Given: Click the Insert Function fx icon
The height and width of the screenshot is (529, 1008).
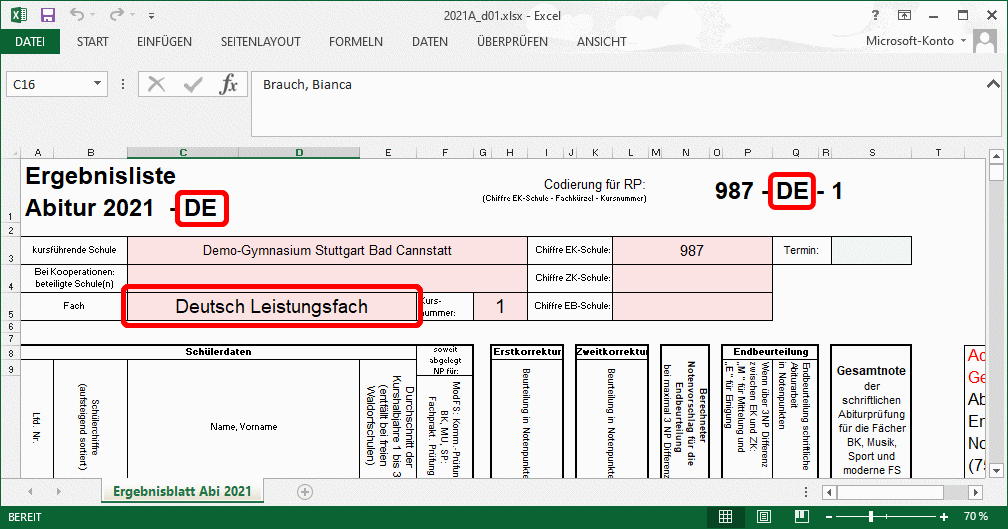Looking at the screenshot, I should click(229, 85).
